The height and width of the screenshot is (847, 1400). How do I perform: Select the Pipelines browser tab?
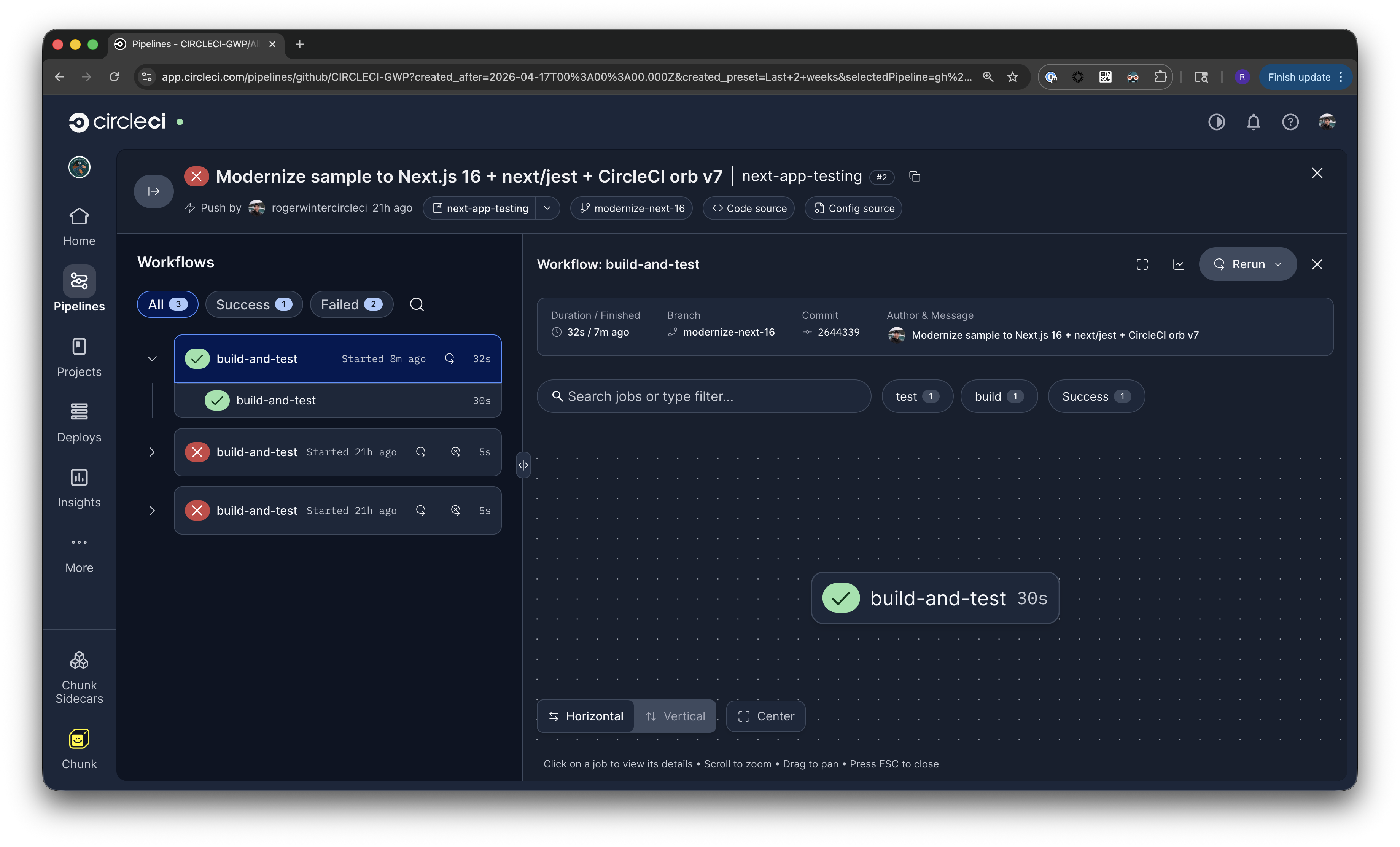196,44
